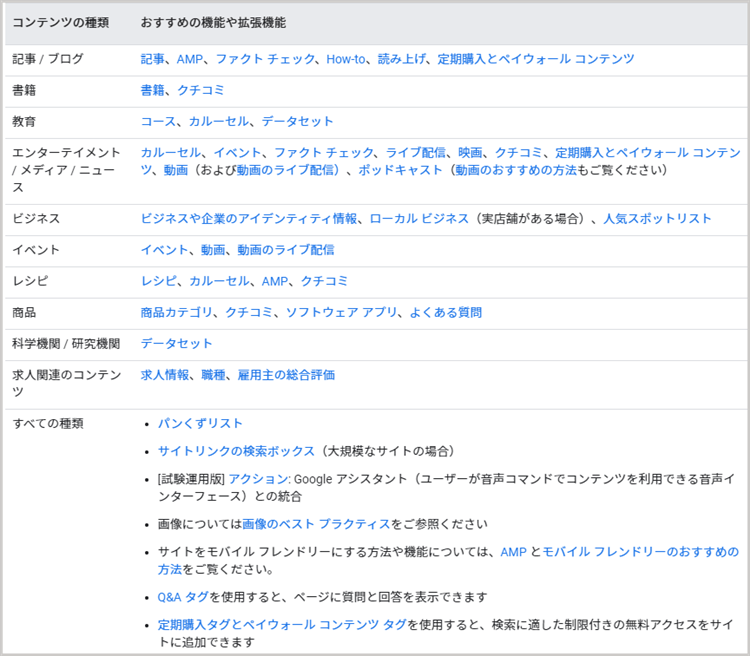Click the 書籍 link in the 書籍 row
The height and width of the screenshot is (656, 750).
click(152, 90)
